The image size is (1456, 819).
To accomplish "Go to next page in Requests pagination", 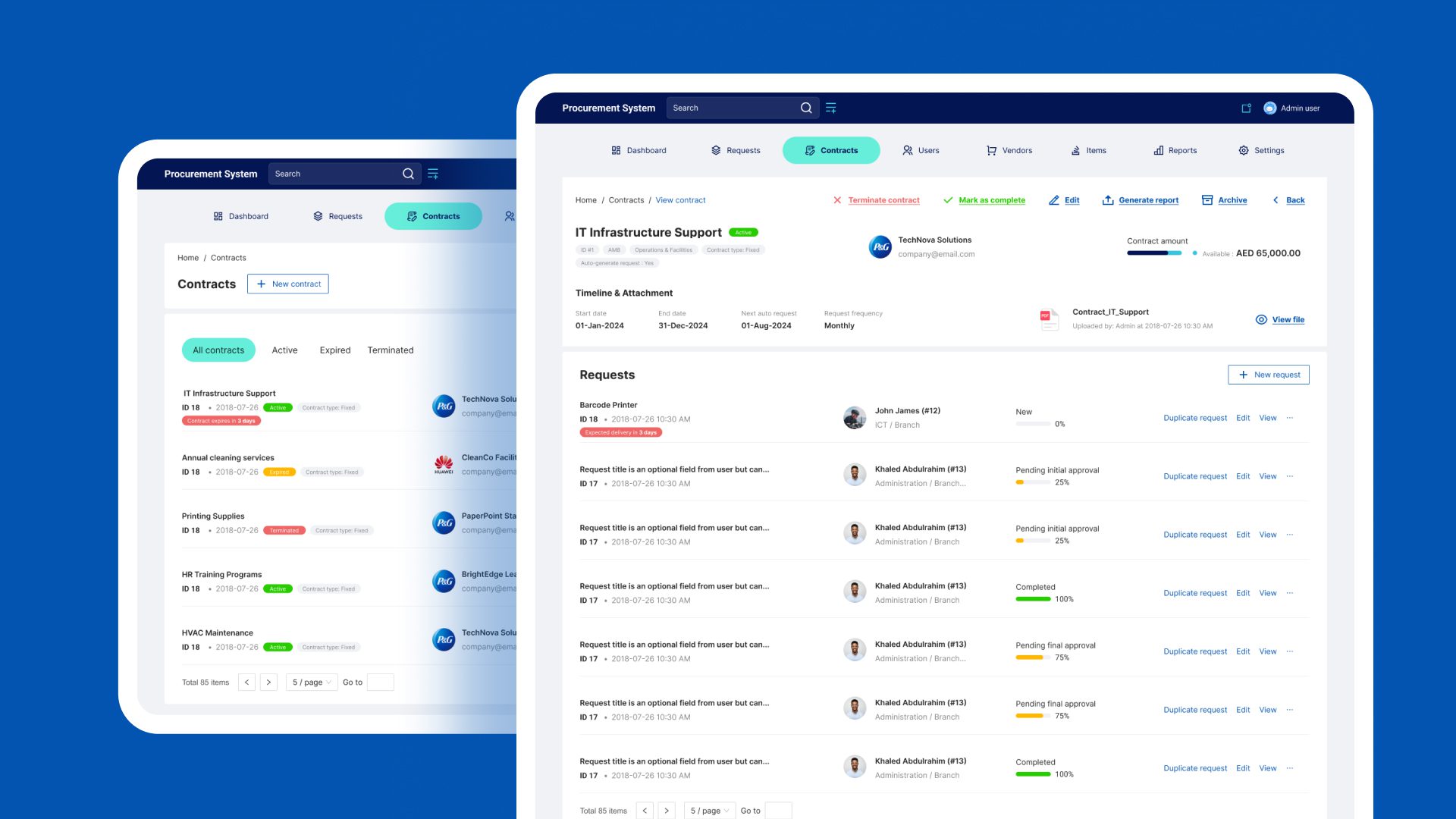I will pos(667,811).
